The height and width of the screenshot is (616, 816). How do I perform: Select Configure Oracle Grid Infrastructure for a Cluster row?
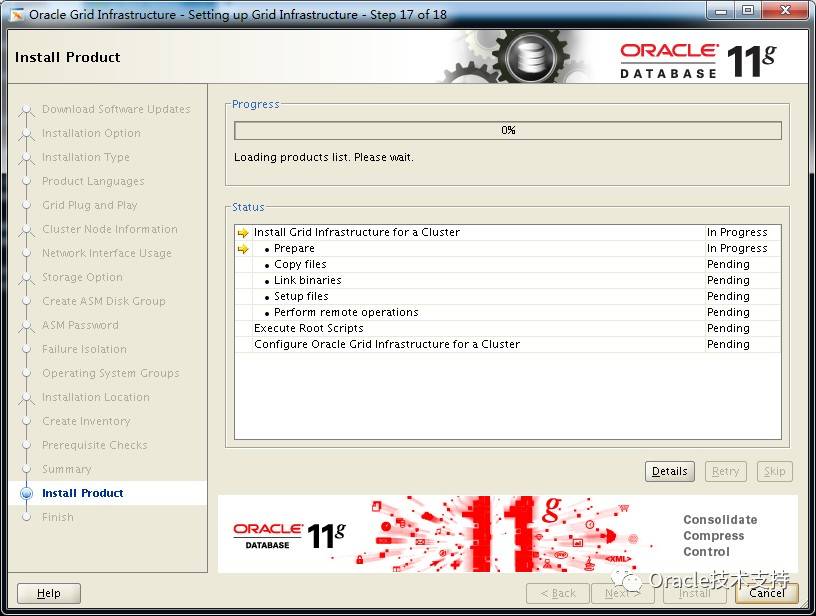(x=508, y=344)
